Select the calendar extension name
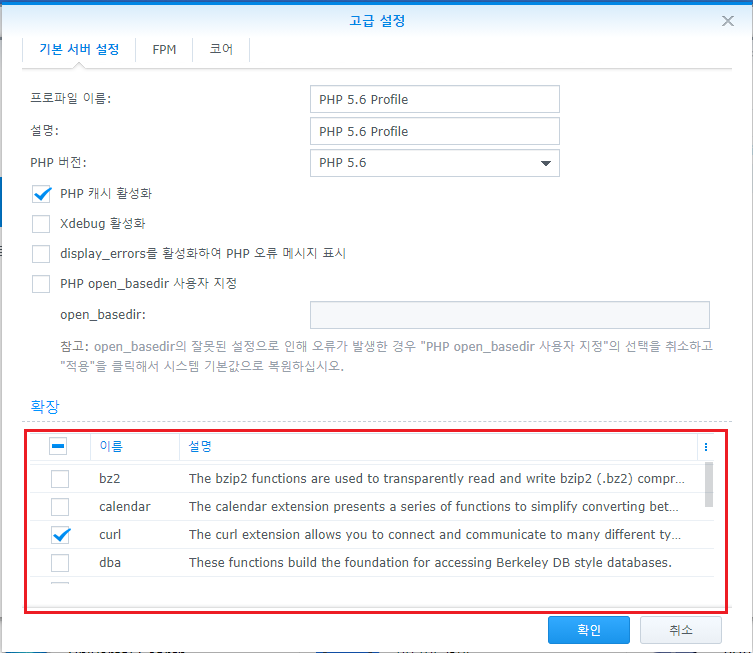 [125, 507]
